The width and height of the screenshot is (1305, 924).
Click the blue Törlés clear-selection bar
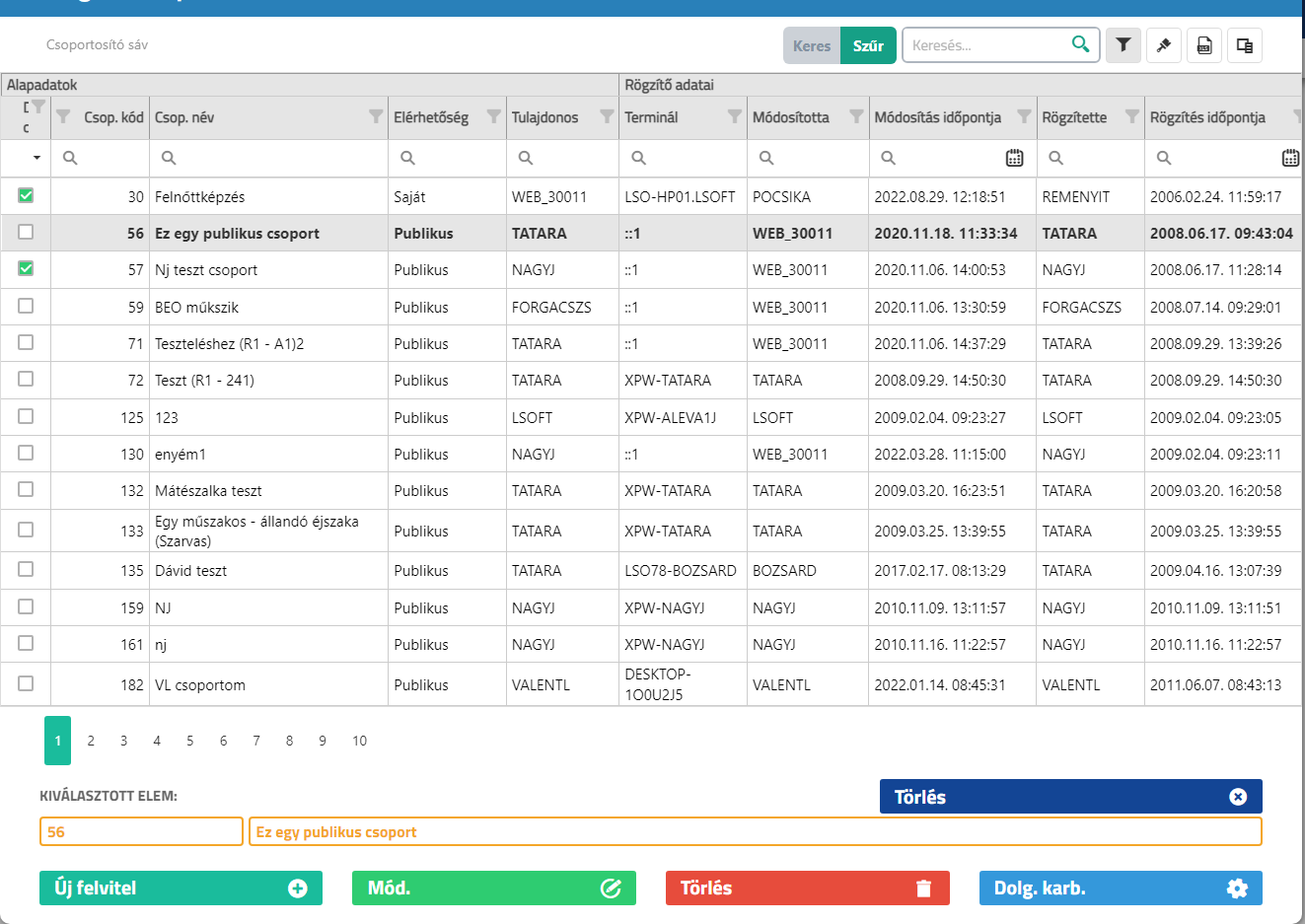click(x=1071, y=797)
